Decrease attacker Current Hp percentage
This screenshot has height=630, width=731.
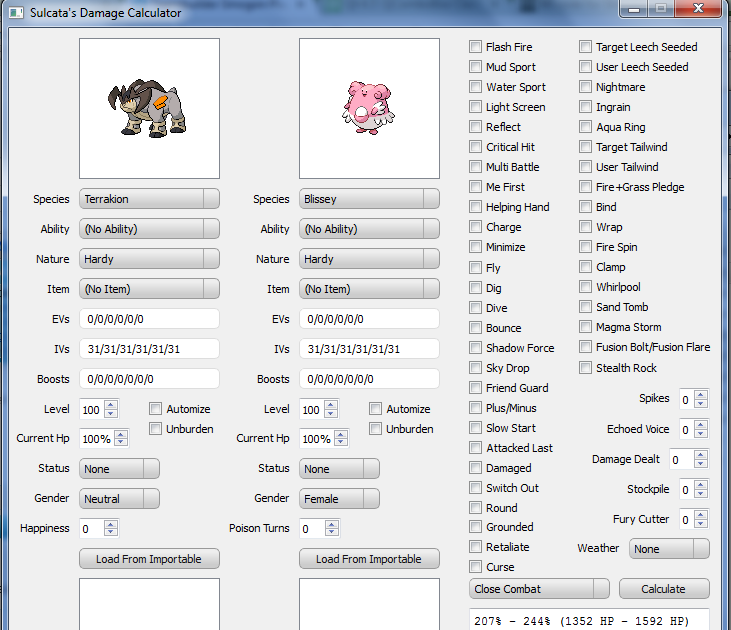click(x=121, y=443)
